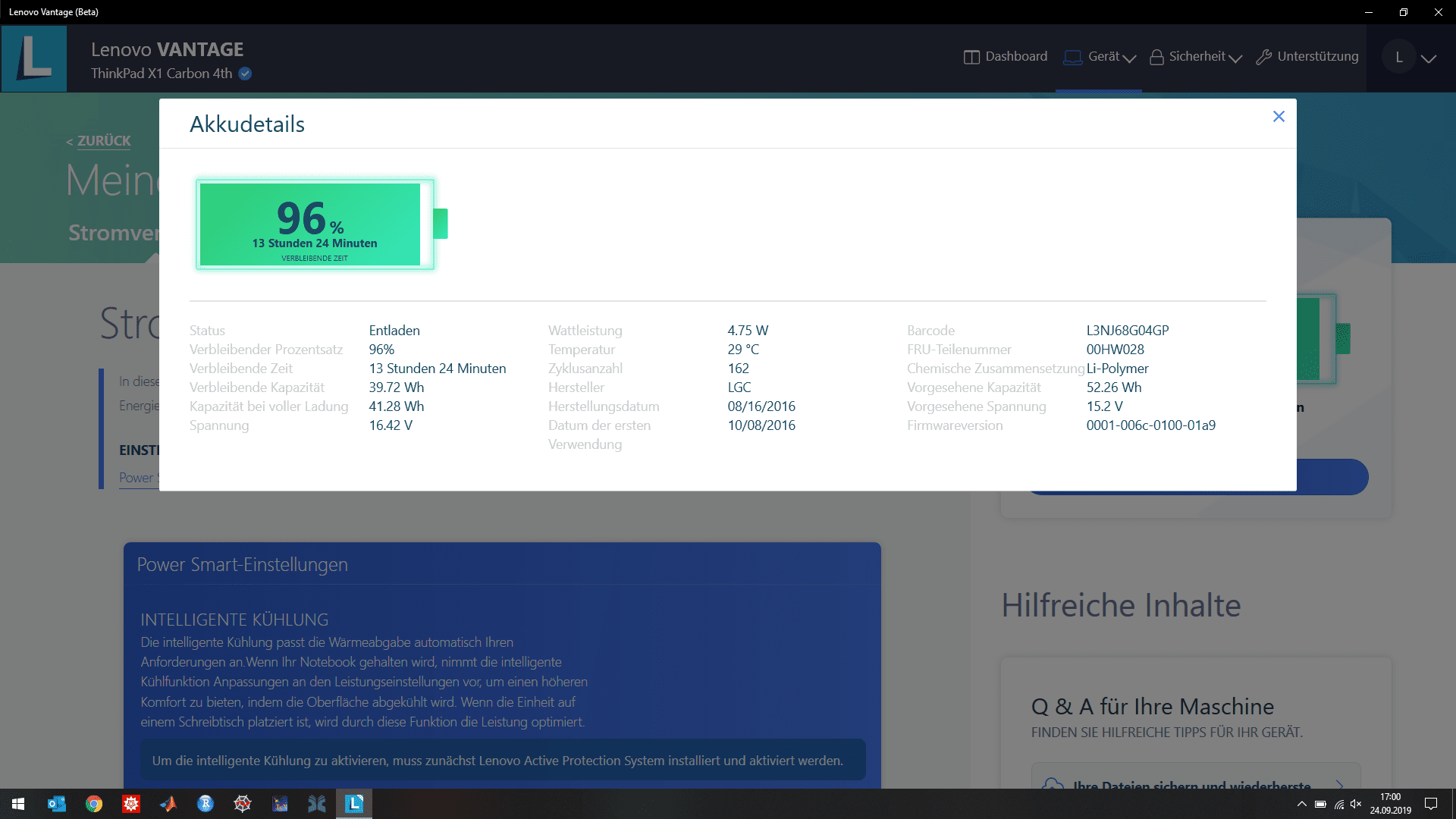Show hidden system tray icons
Viewport: 1456px width, 819px height.
(1301, 804)
